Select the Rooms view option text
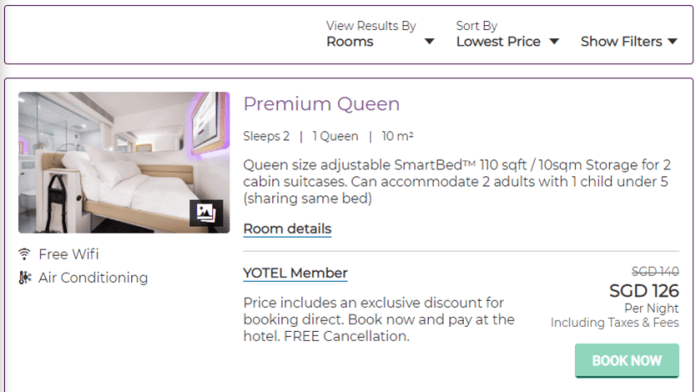 coord(350,42)
